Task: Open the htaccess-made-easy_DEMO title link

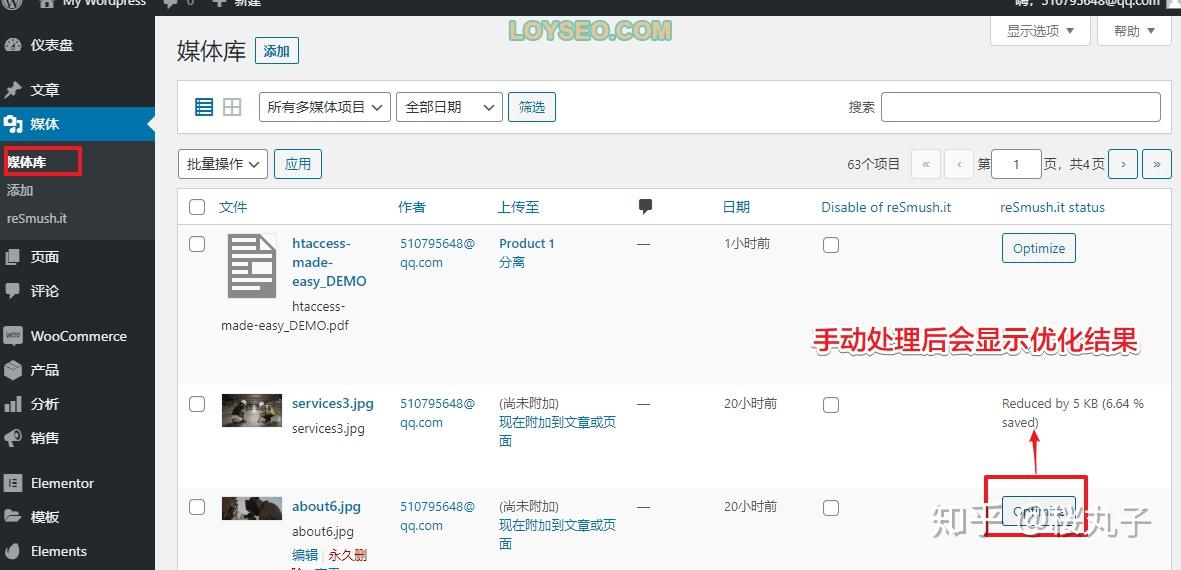Action: click(x=329, y=263)
